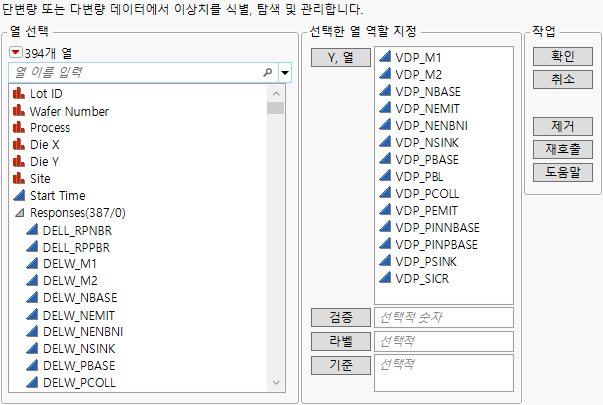Click the column list scrollbar thumb
Viewport: 603px width, 405px height.
click(275, 108)
